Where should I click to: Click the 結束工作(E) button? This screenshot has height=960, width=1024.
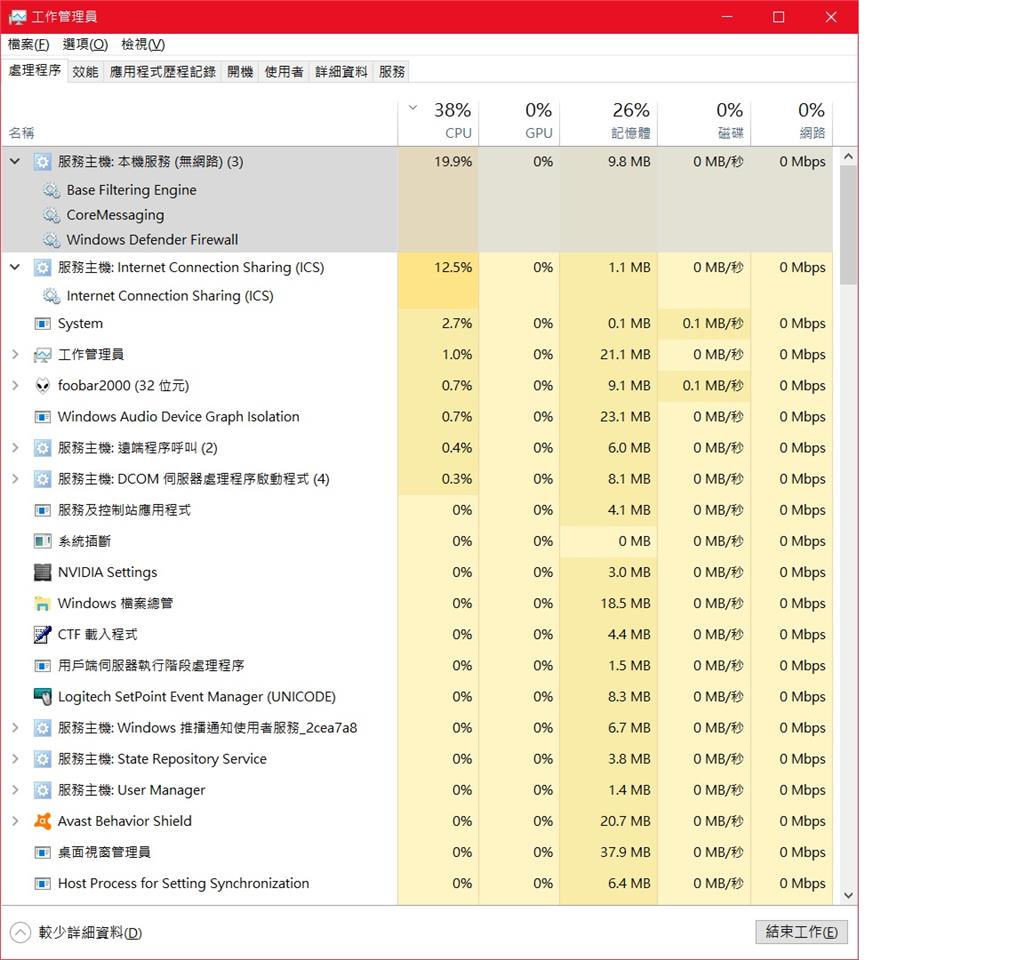point(801,932)
